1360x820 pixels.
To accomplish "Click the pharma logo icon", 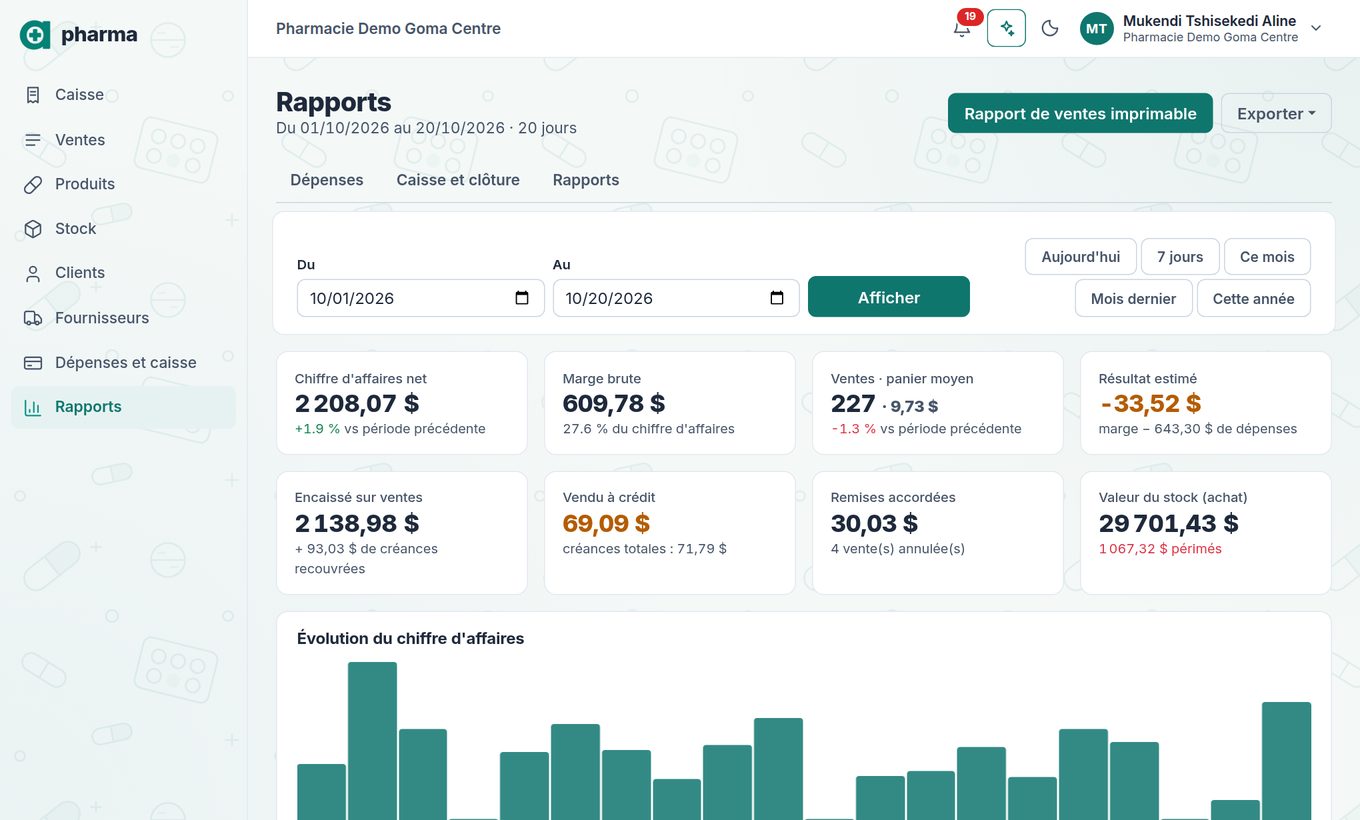I will point(35,35).
